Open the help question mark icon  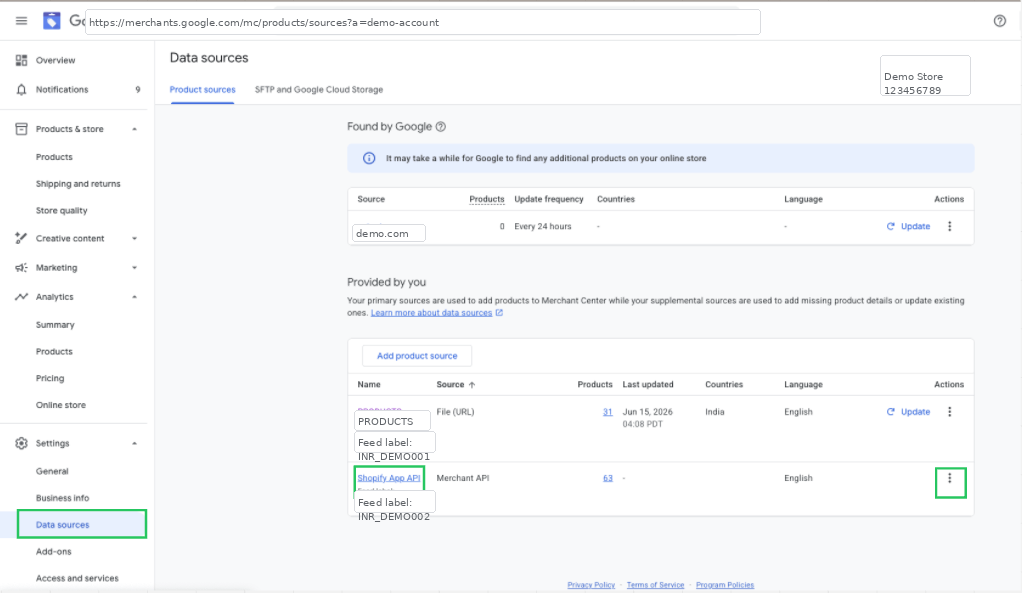pos(1000,21)
